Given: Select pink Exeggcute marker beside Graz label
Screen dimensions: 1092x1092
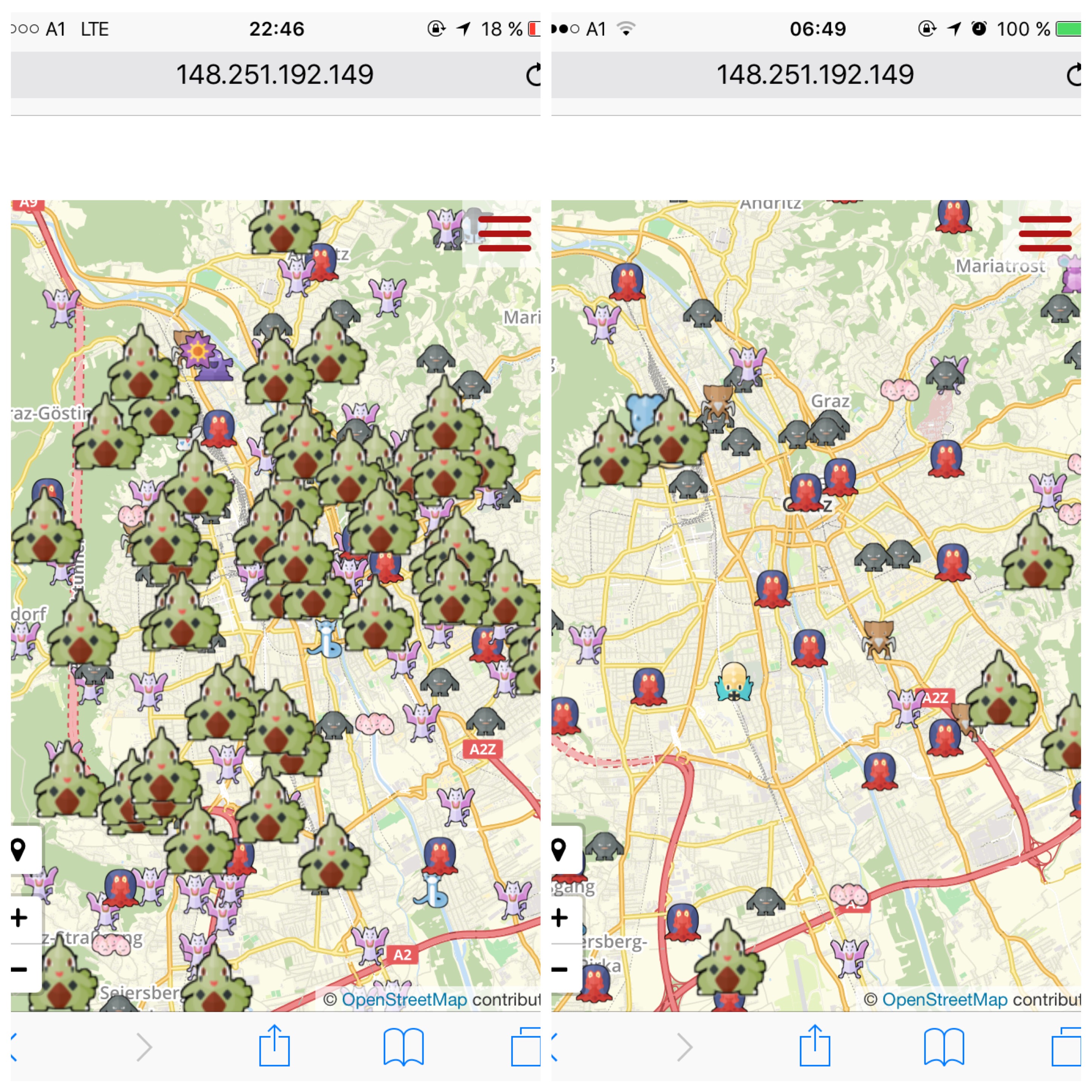Looking at the screenshot, I should (x=899, y=390).
